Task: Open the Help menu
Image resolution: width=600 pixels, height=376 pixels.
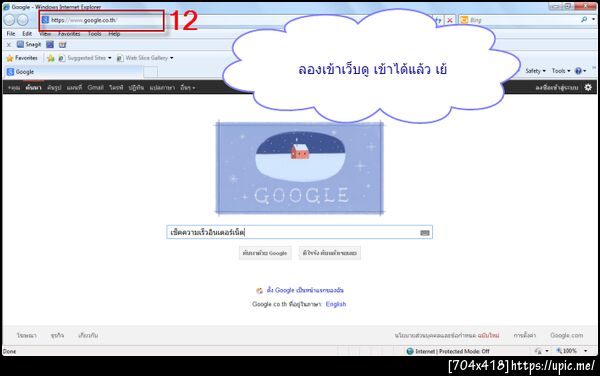Action: 114,34
